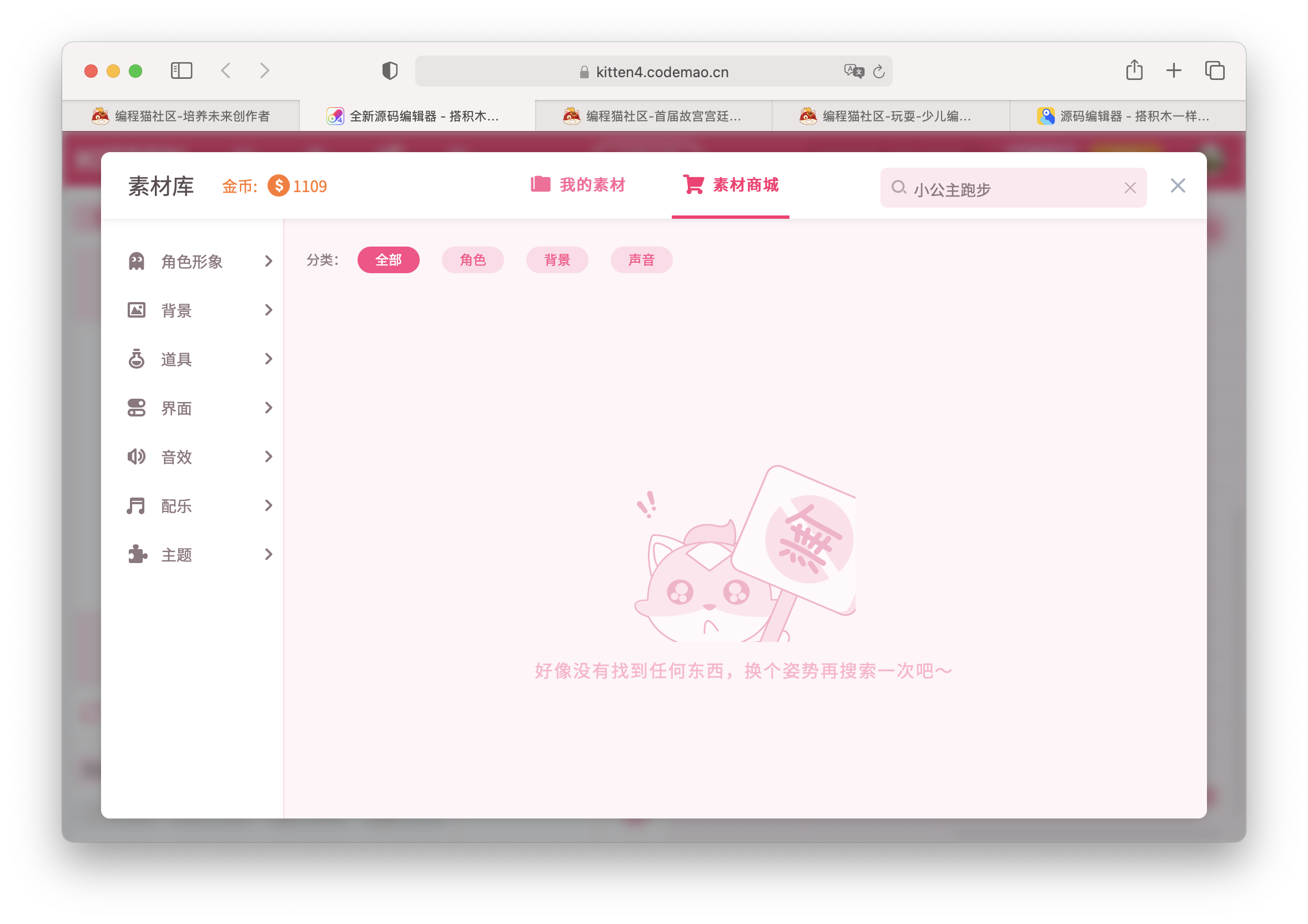Click the 角色形象 category label
Screen dimensions: 1308x924
[x=192, y=262]
